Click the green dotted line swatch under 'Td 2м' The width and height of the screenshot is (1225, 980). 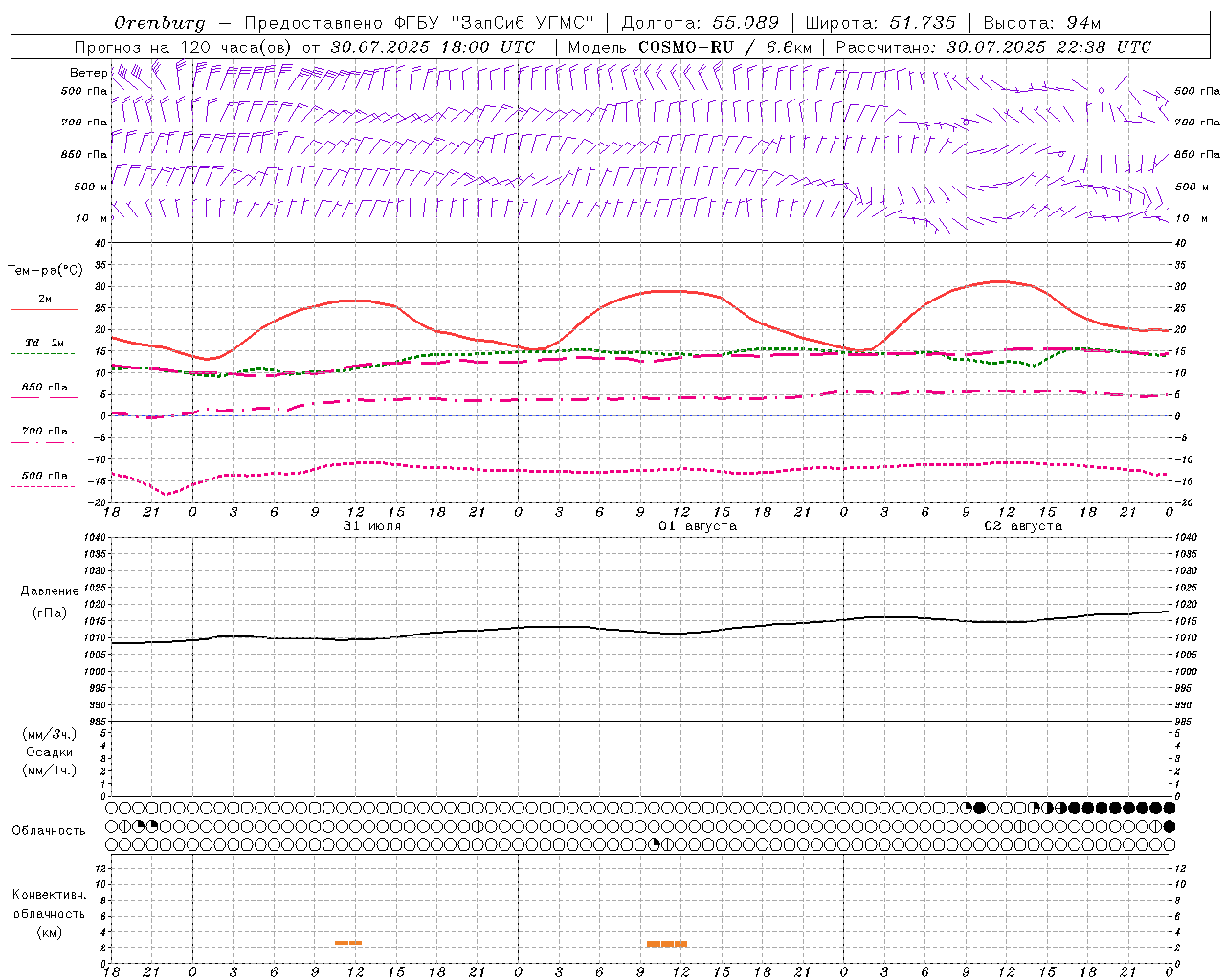click(x=43, y=354)
